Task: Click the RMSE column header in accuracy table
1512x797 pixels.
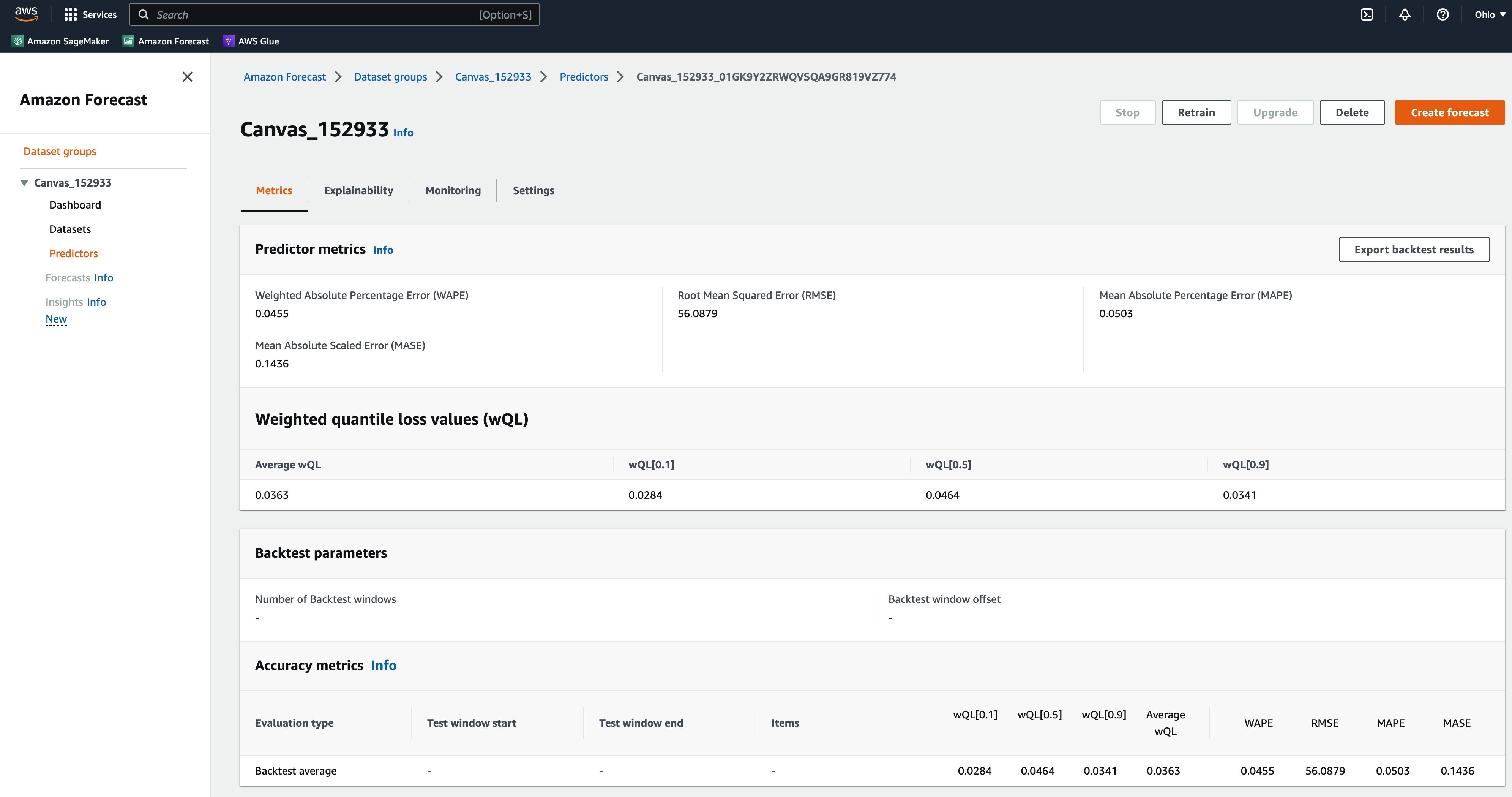Action: [x=1325, y=723]
